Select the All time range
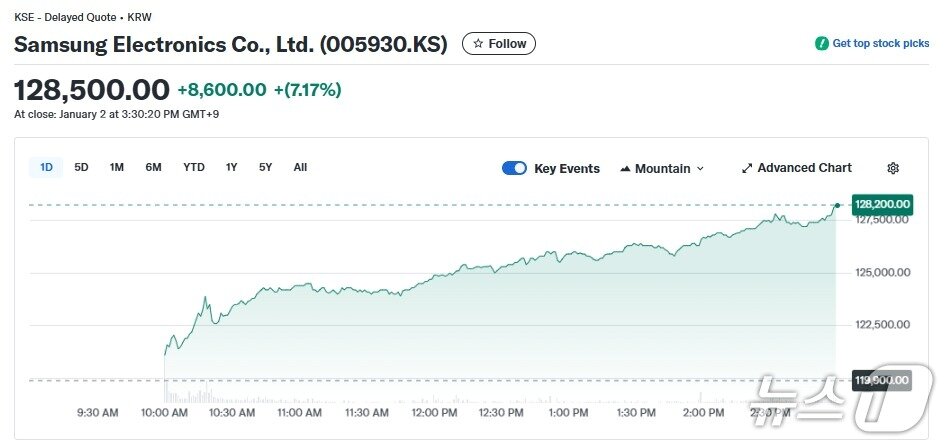Screen dimensions: 947x446 click(300, 167)
